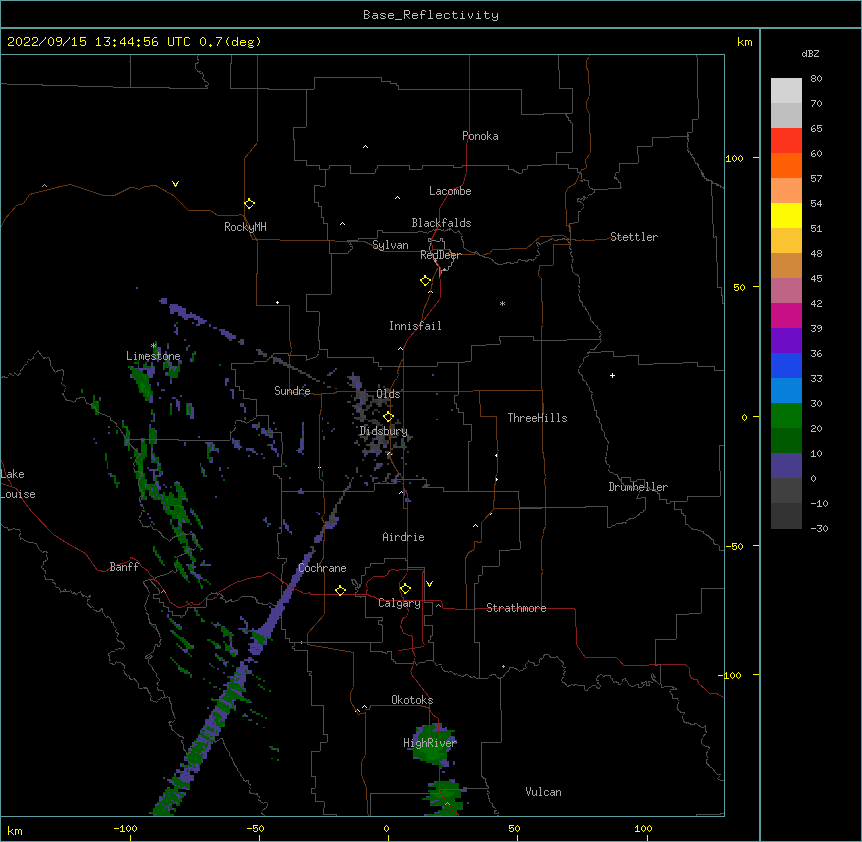Select the yellow diamond marker under Cochrane
The width and height of the screenshot is (862, 842).
[340, 590]
